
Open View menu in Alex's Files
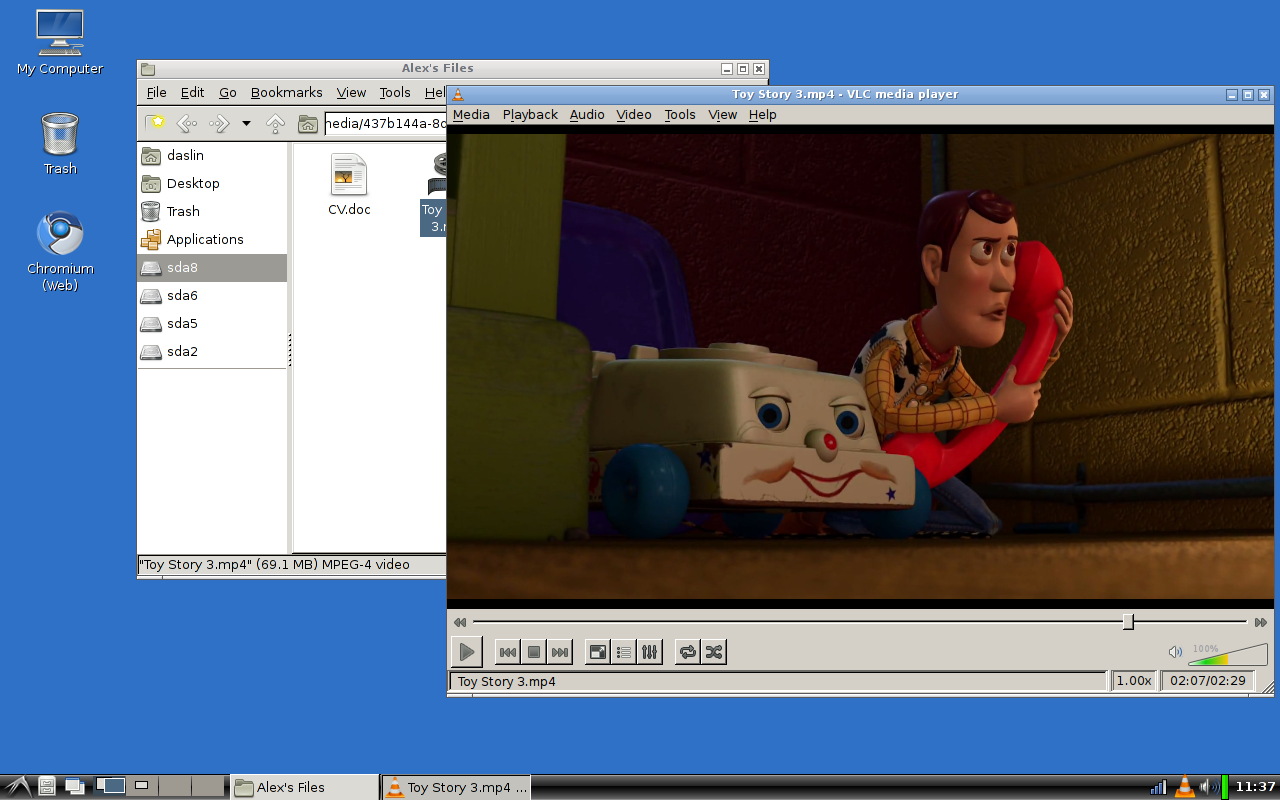(351, 92)
